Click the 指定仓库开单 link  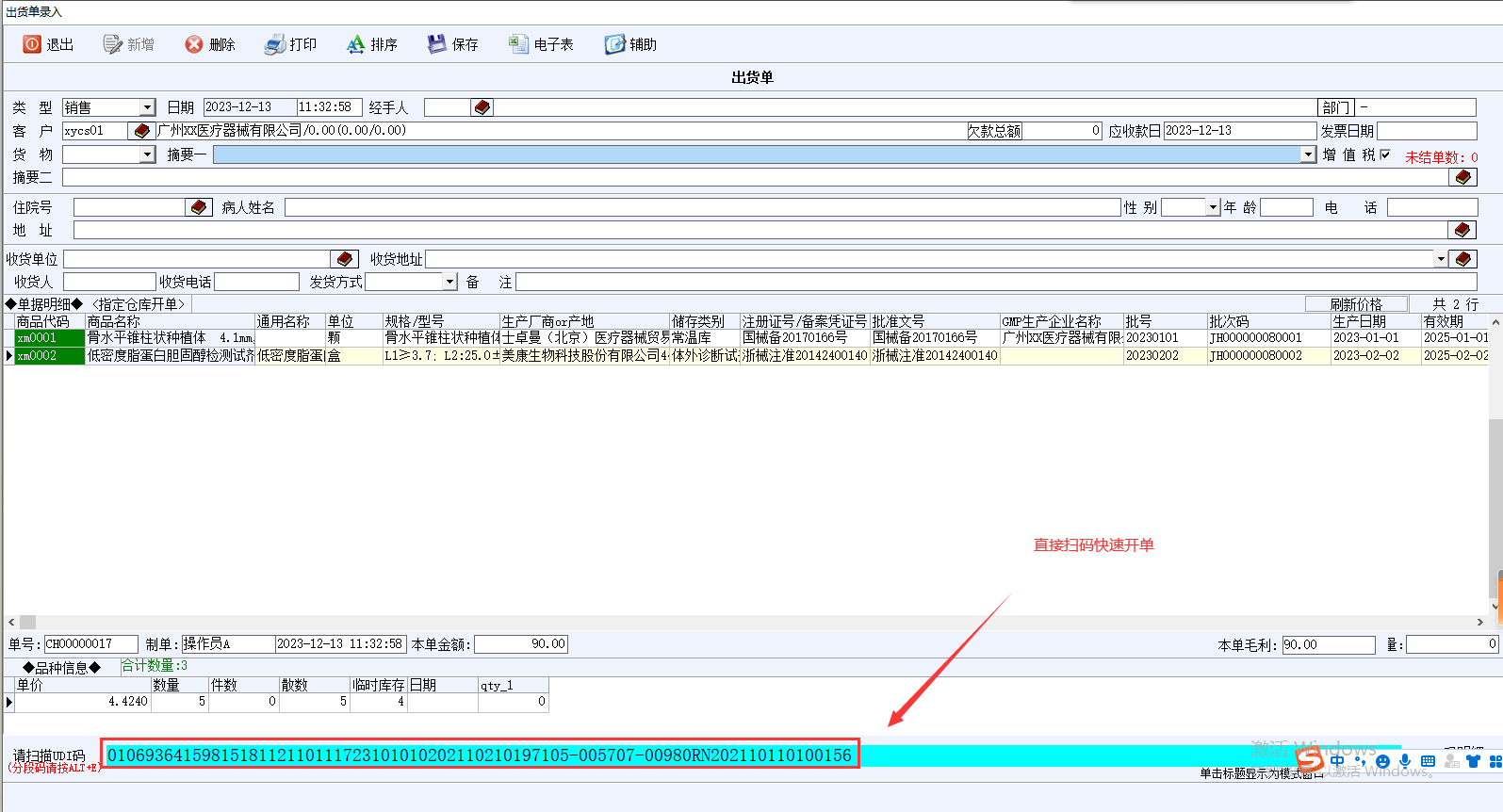tap(139, 304)
